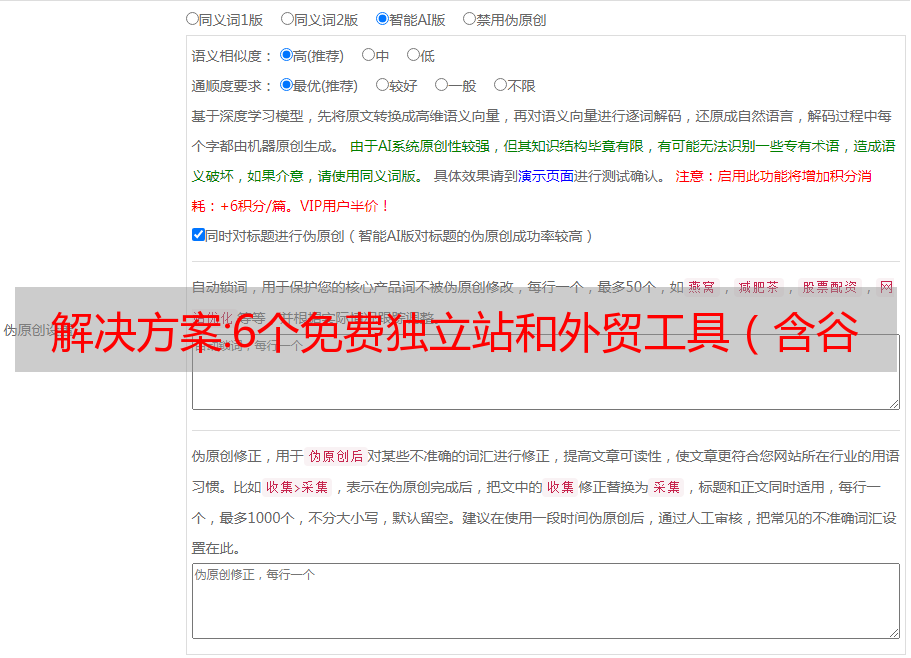Set 语义相似度 to 低
Screen dimensions: 911x658
(413, 55)
